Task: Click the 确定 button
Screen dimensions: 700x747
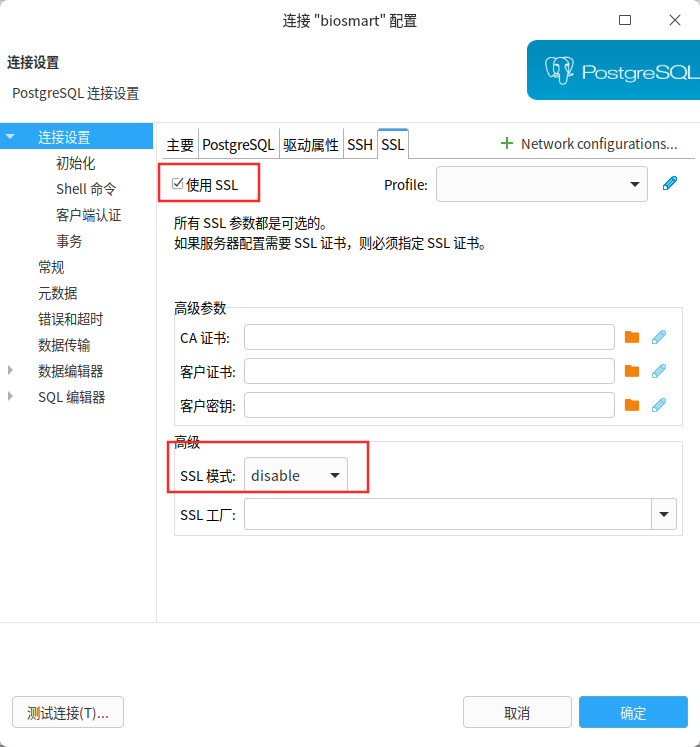Action: 633,713
